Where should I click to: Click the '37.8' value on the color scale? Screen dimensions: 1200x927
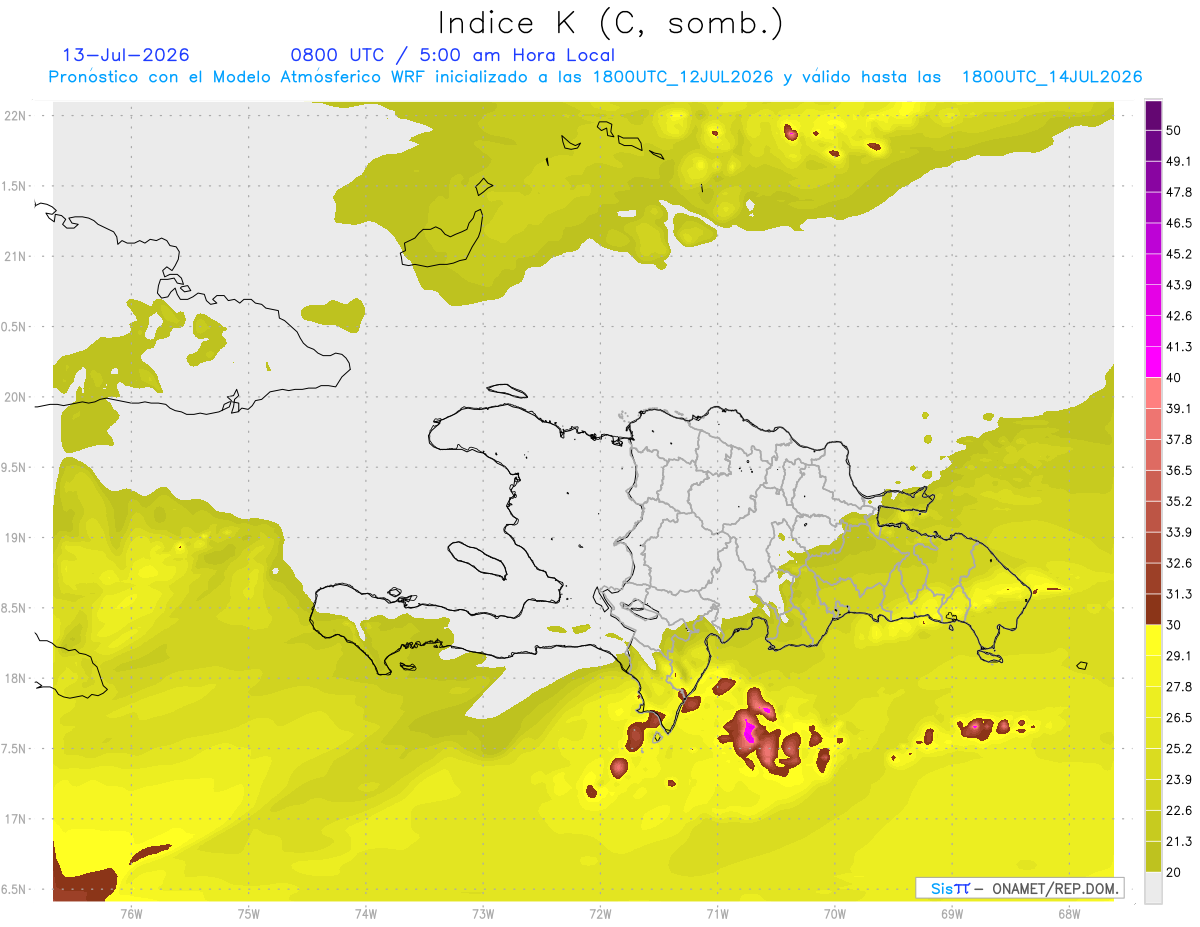click(x=1178, y=440)
